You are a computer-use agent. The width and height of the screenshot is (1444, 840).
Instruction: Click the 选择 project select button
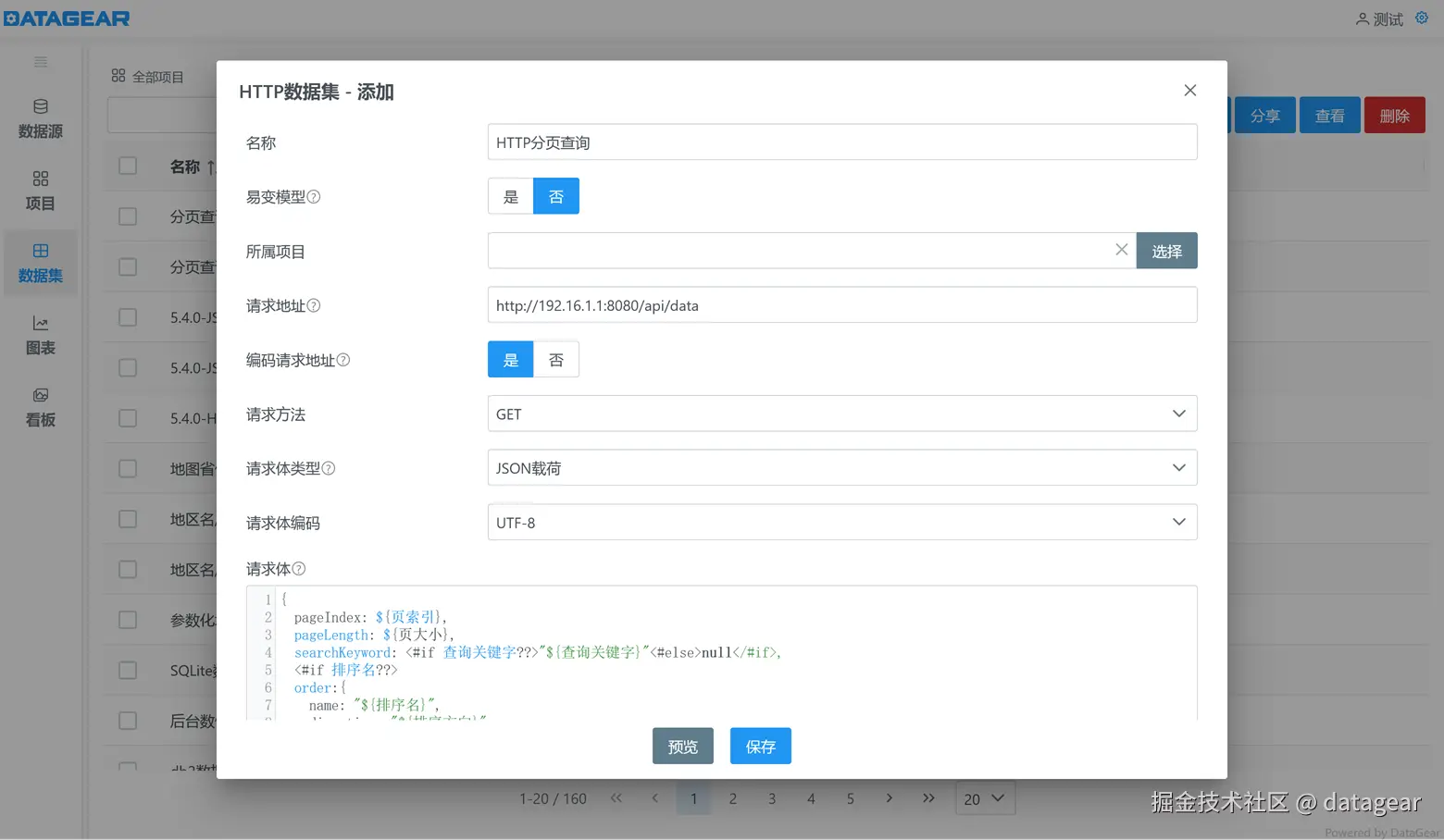tap(1166, 251)
